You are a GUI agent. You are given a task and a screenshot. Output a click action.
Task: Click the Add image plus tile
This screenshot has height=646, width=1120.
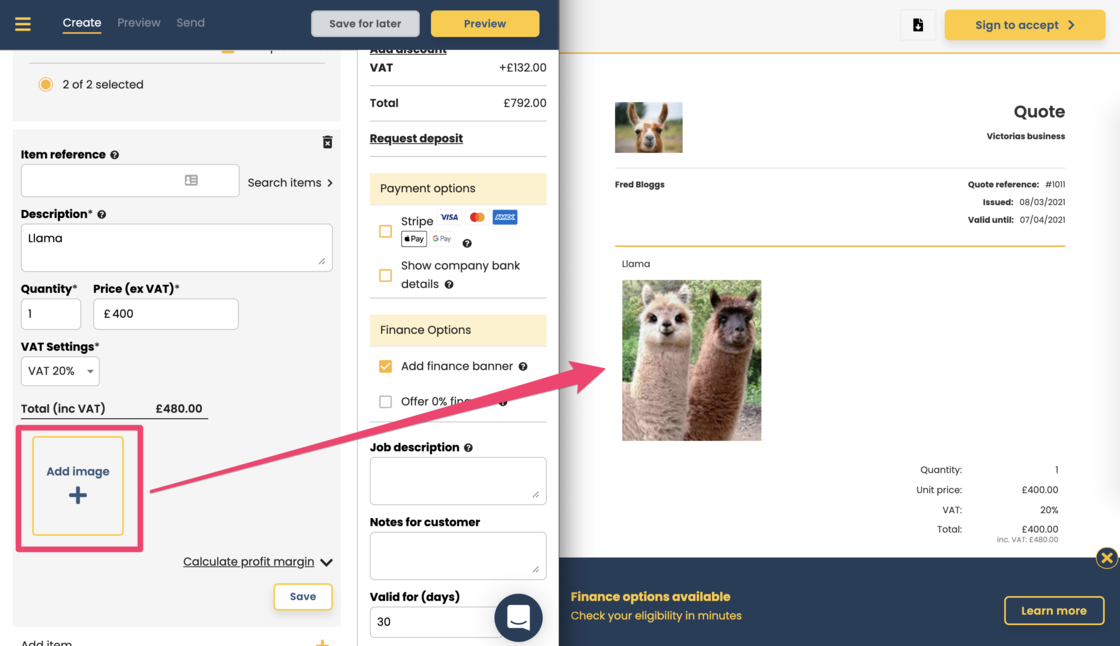click(x=78, y=485)
